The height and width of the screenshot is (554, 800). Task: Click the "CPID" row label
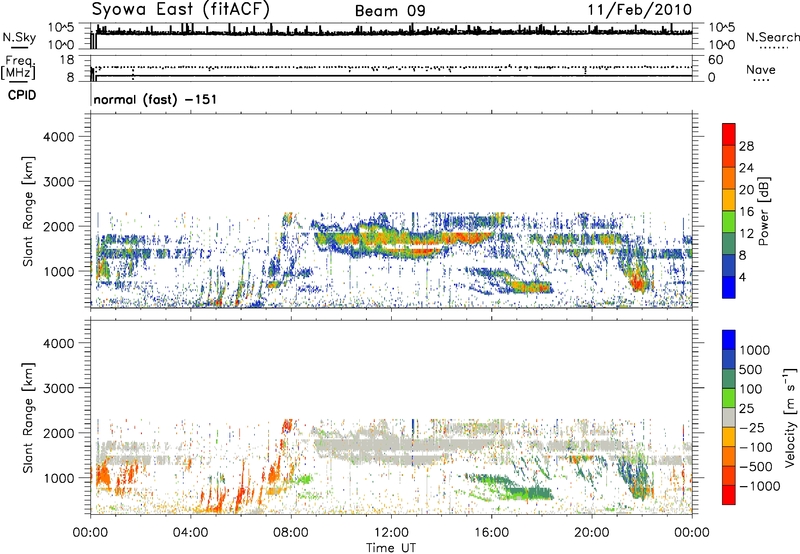[x=22, y=95]
